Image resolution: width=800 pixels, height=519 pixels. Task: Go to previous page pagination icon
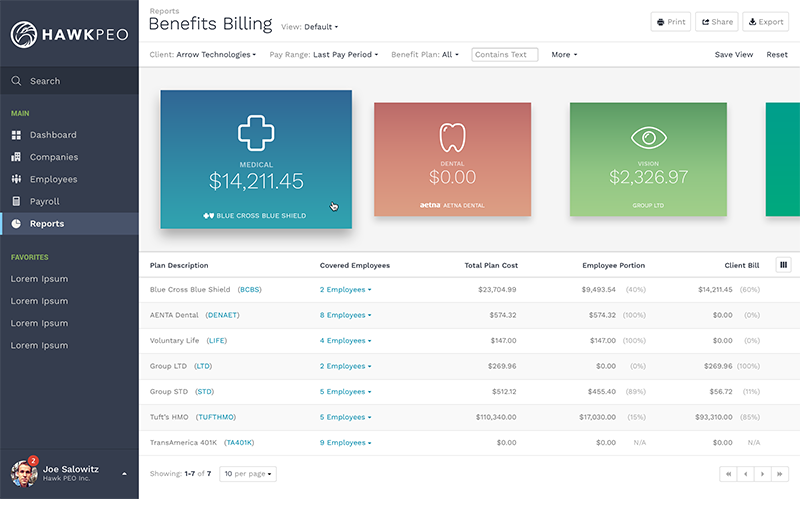coord(745,474)
